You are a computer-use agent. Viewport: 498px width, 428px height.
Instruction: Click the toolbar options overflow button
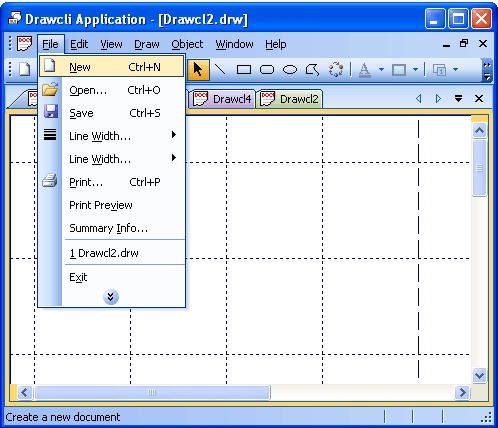(487, 70)
